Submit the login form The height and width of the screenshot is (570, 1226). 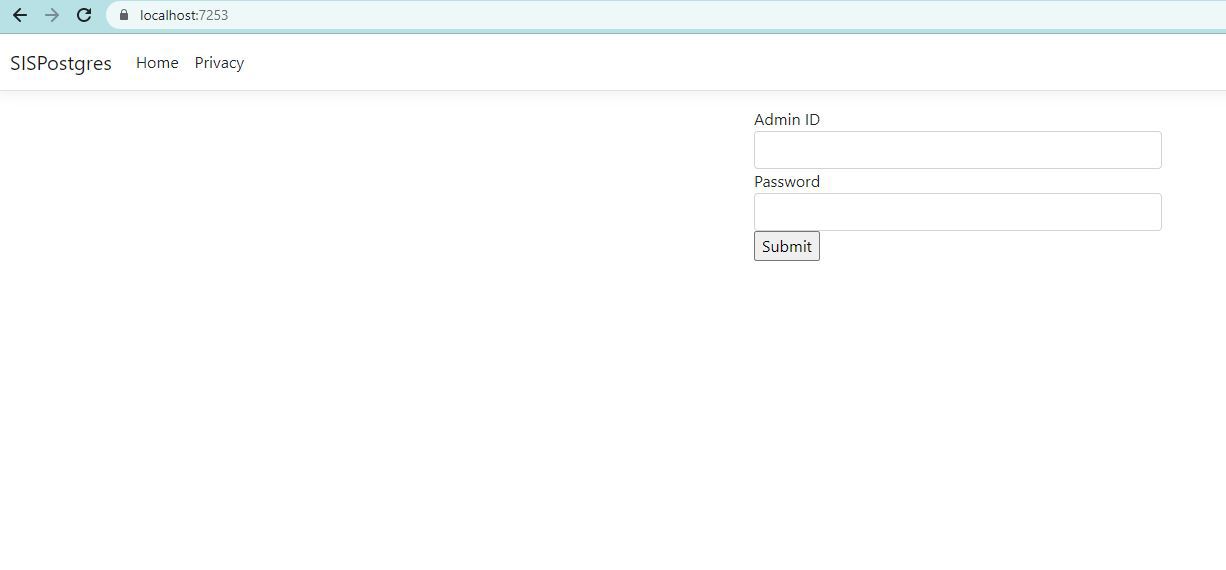(787, 246)
